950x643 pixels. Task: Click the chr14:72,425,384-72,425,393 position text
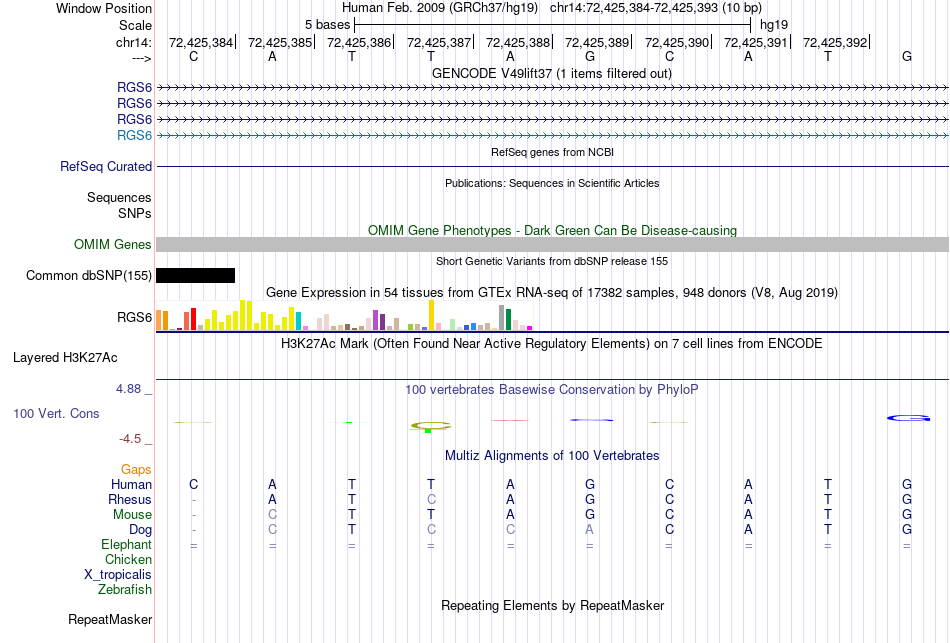pyautogui.click(x=656, y=8)
